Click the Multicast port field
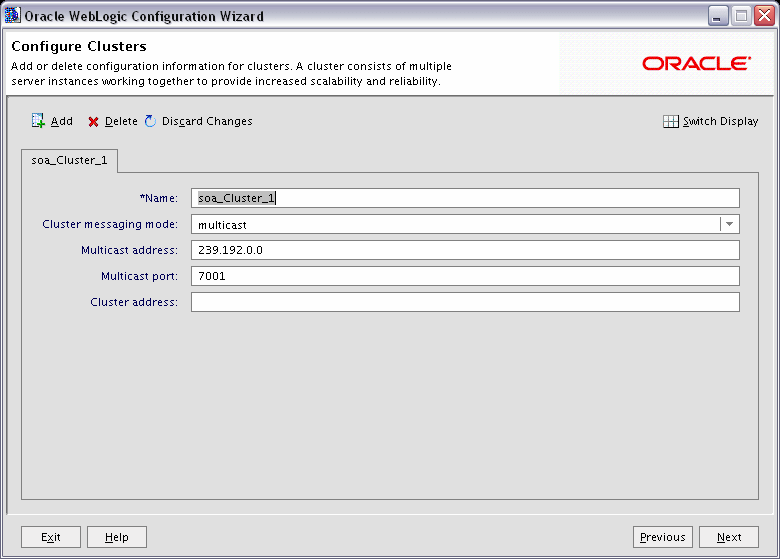Viewport: 780px width, 559px height. tap(465, 276)
